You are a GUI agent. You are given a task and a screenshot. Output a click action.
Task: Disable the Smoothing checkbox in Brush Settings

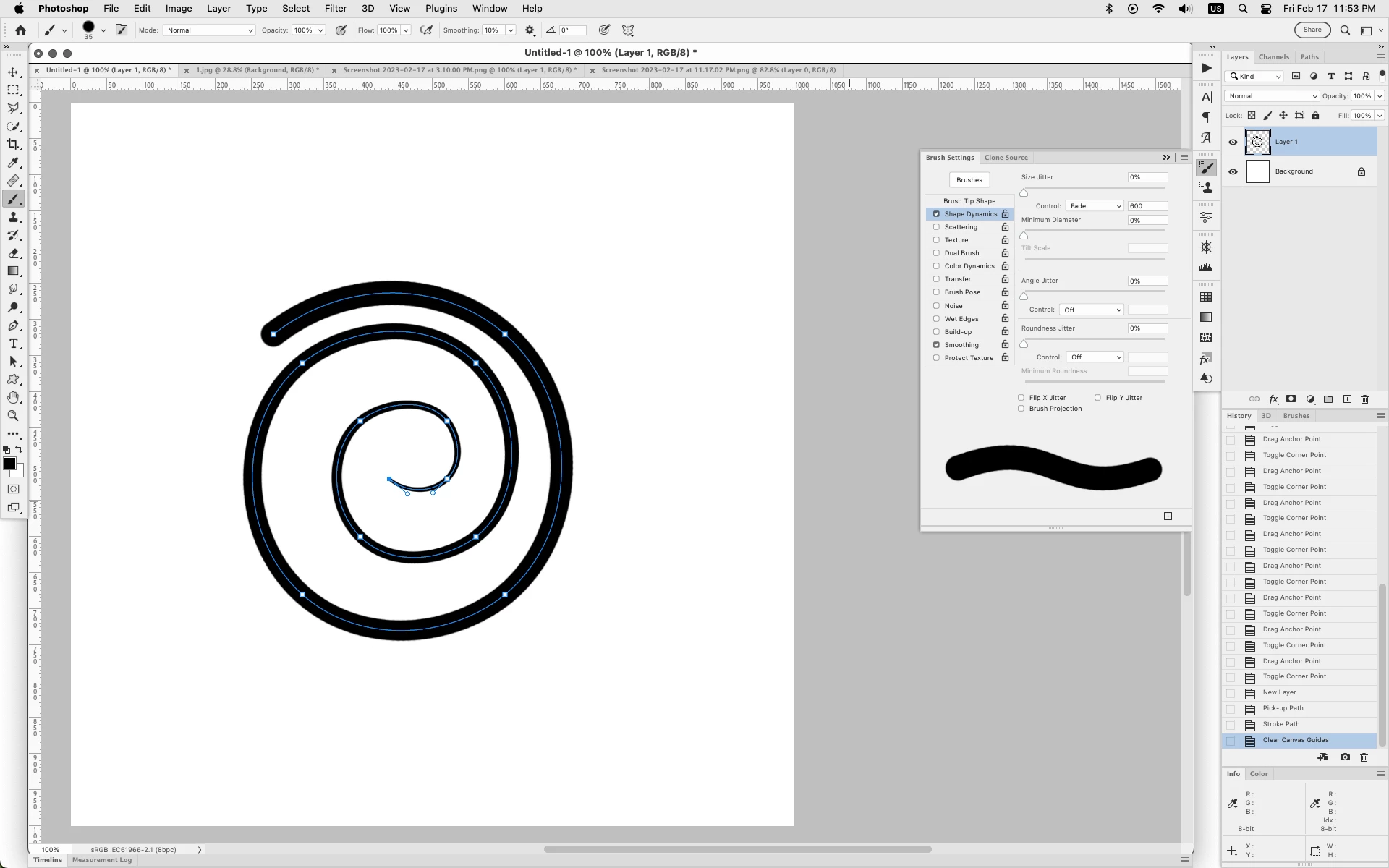pyautogui.click(x=936, y=345)
